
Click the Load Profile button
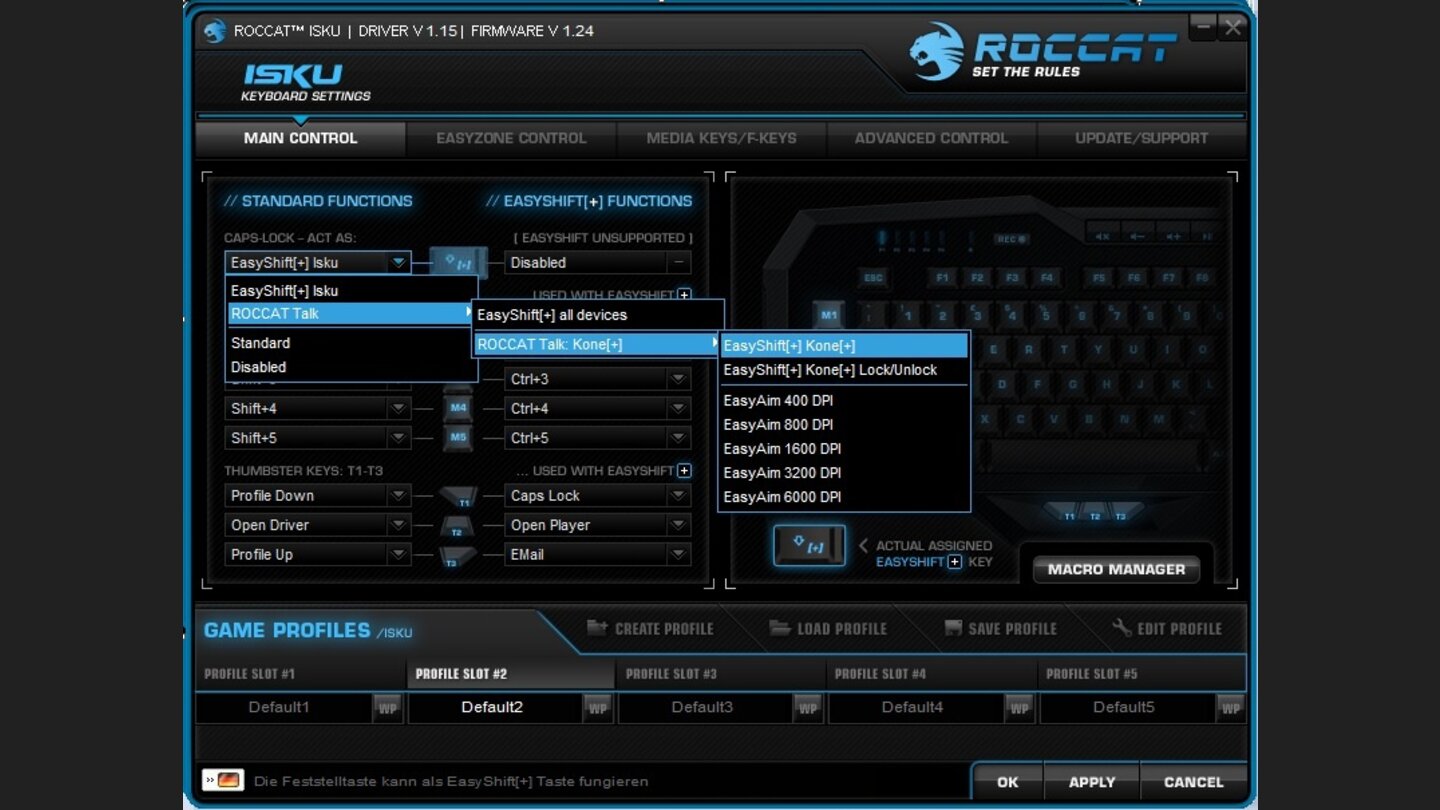click(x=828, y=629)
